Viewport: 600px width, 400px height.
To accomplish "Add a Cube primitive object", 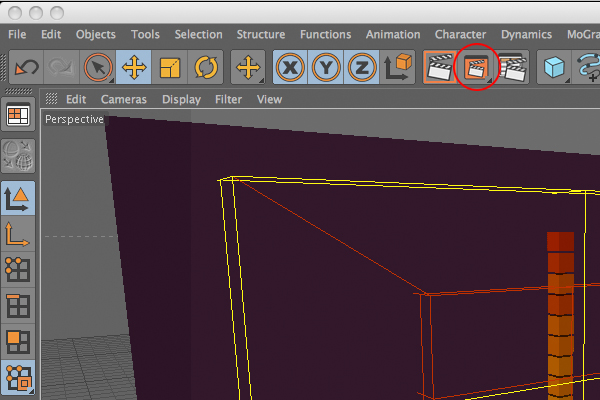I will [x=554, y=67].
